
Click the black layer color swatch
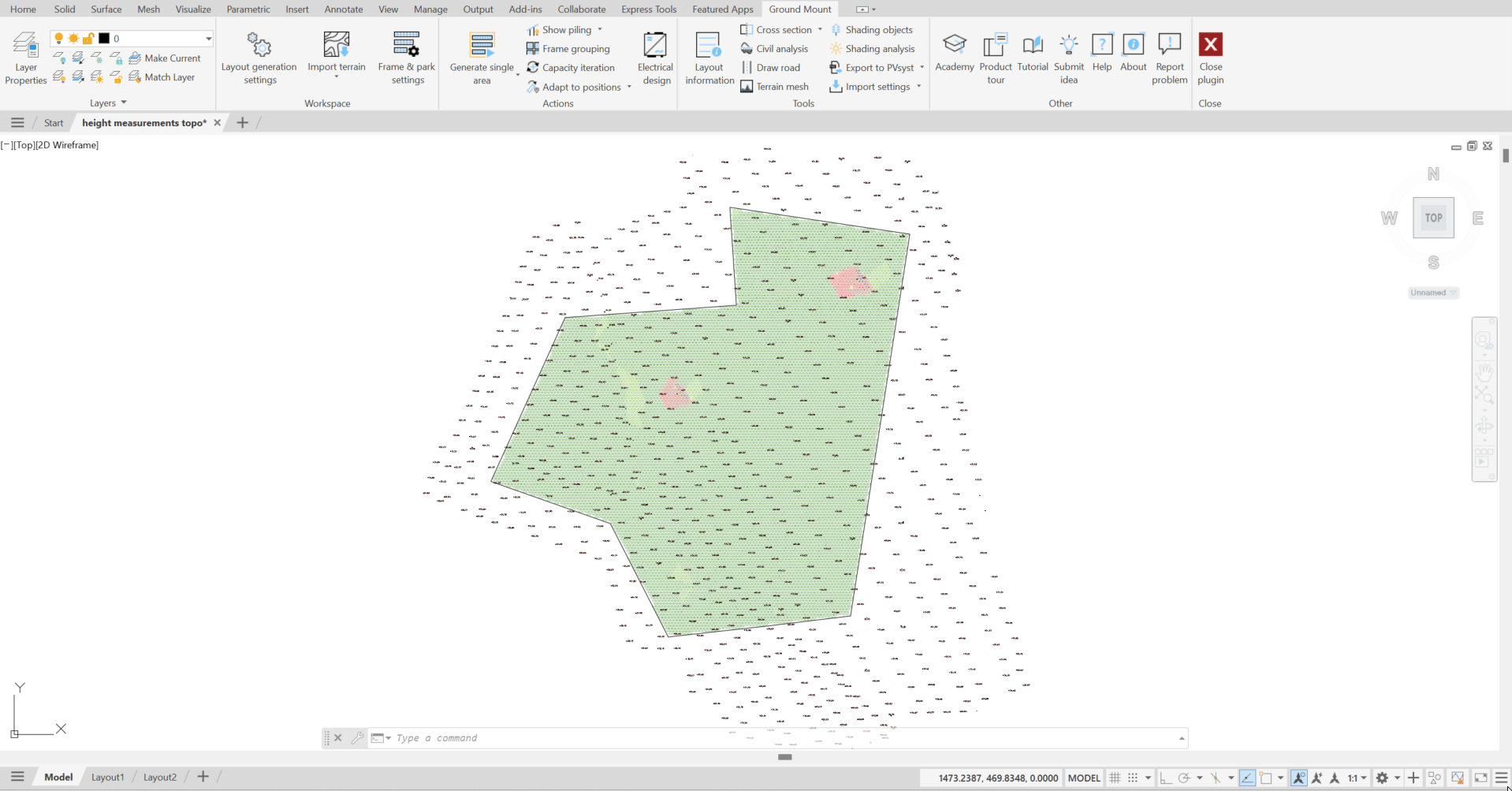pyautogui.click(x=104, y=39)
